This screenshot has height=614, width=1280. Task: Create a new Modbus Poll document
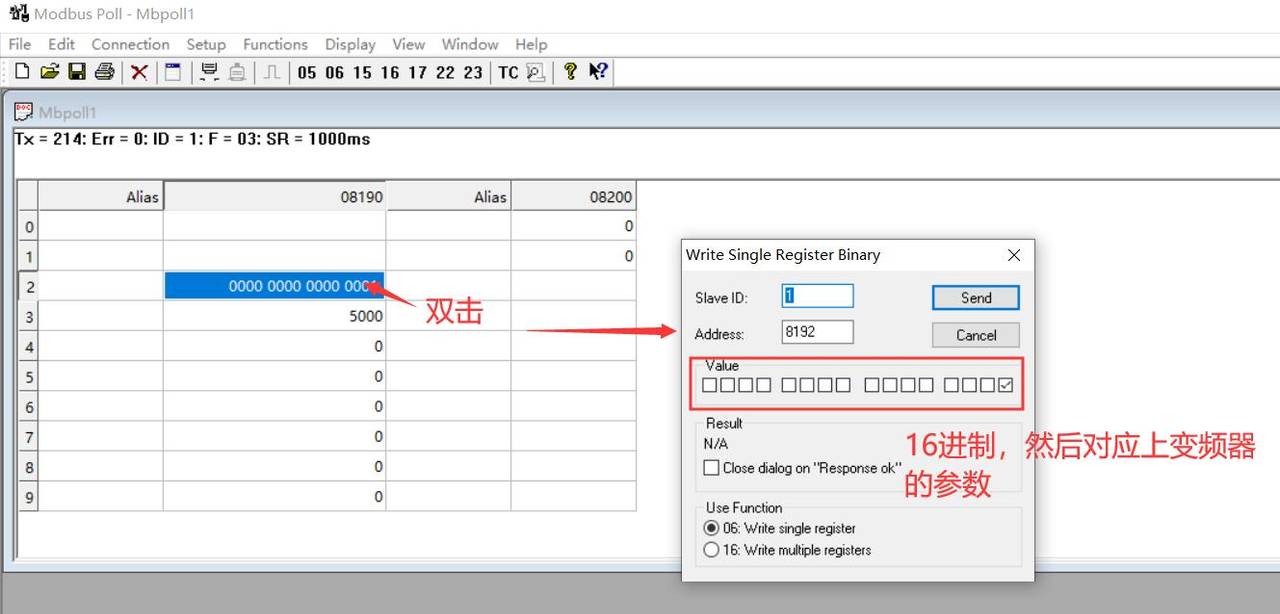pyautogui.click(x=21, y=71)
